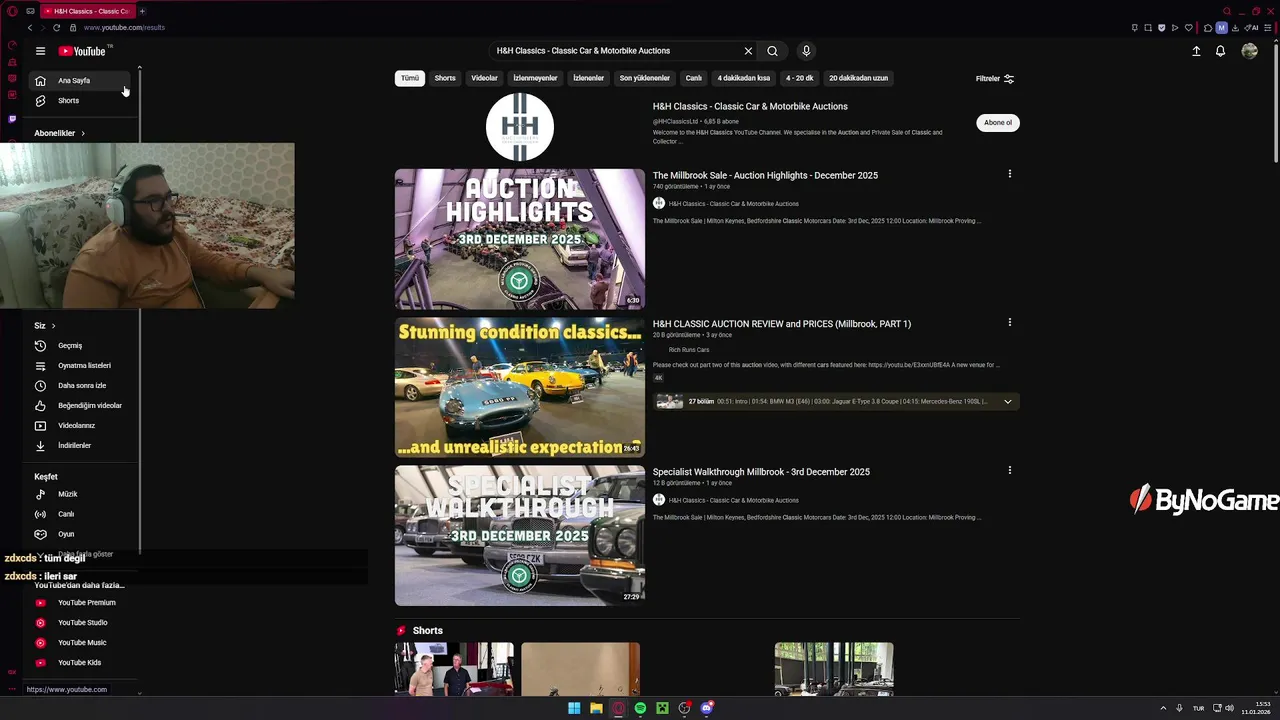Image resolution: width=1280 pixels, height=720 pixels.
Task: Select the 4 dakikadan kısa chip
Action: point(743,78)
